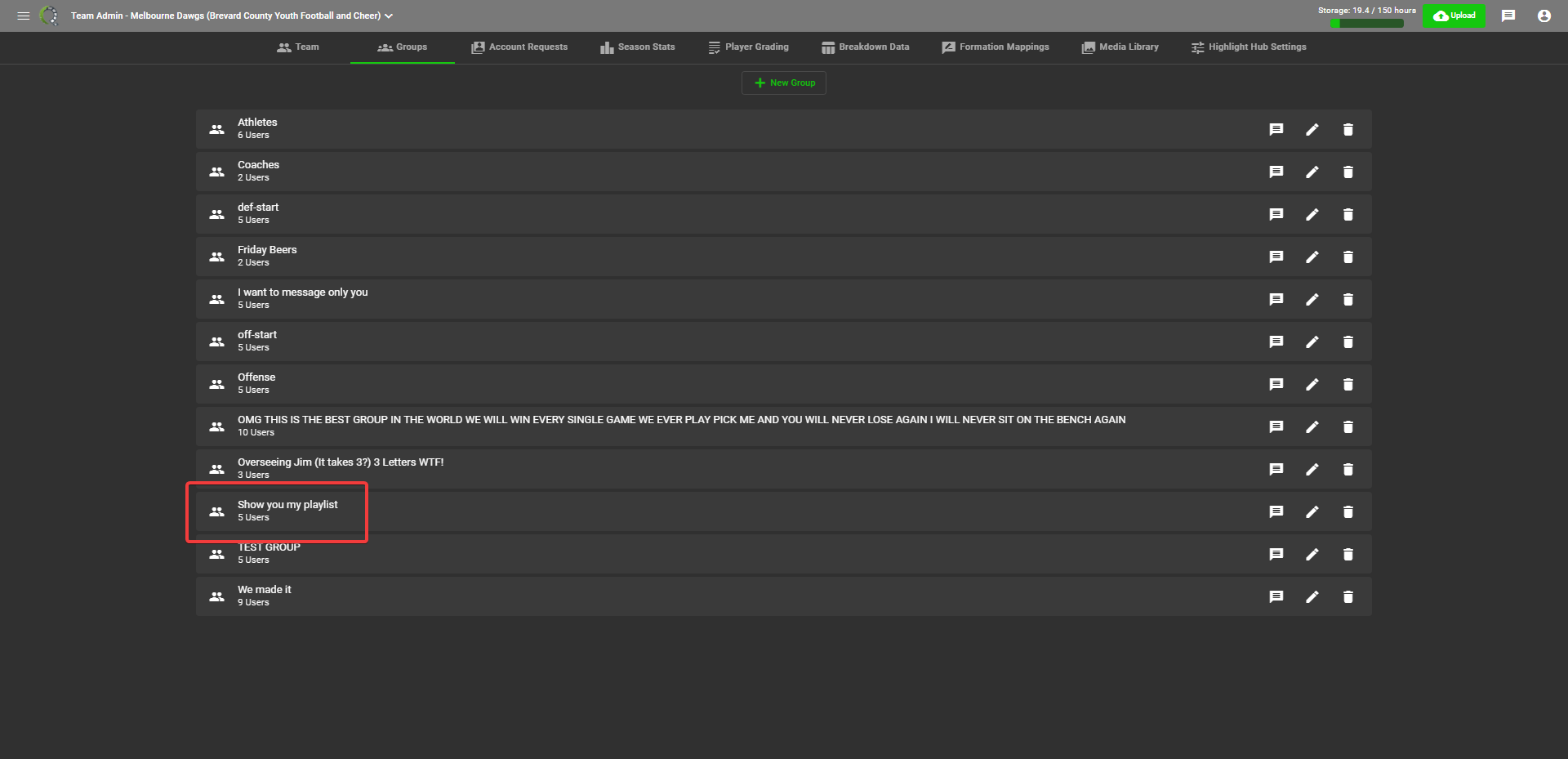Viewport: 1568px width, 759px height.
Task: Edit the 'I want to message only you' group
Action: click(x=1312, y=299)
